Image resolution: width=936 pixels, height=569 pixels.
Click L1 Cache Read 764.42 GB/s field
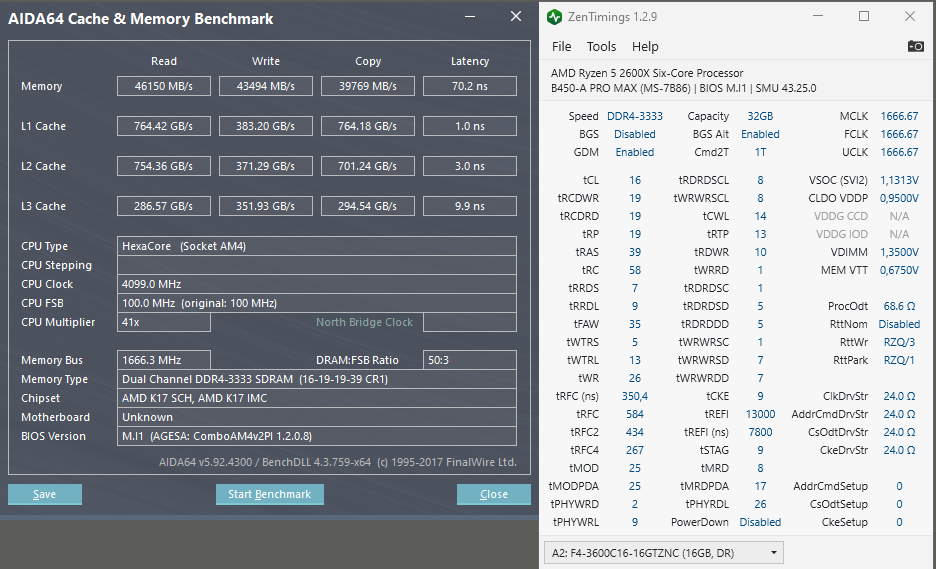click(164, 126)
